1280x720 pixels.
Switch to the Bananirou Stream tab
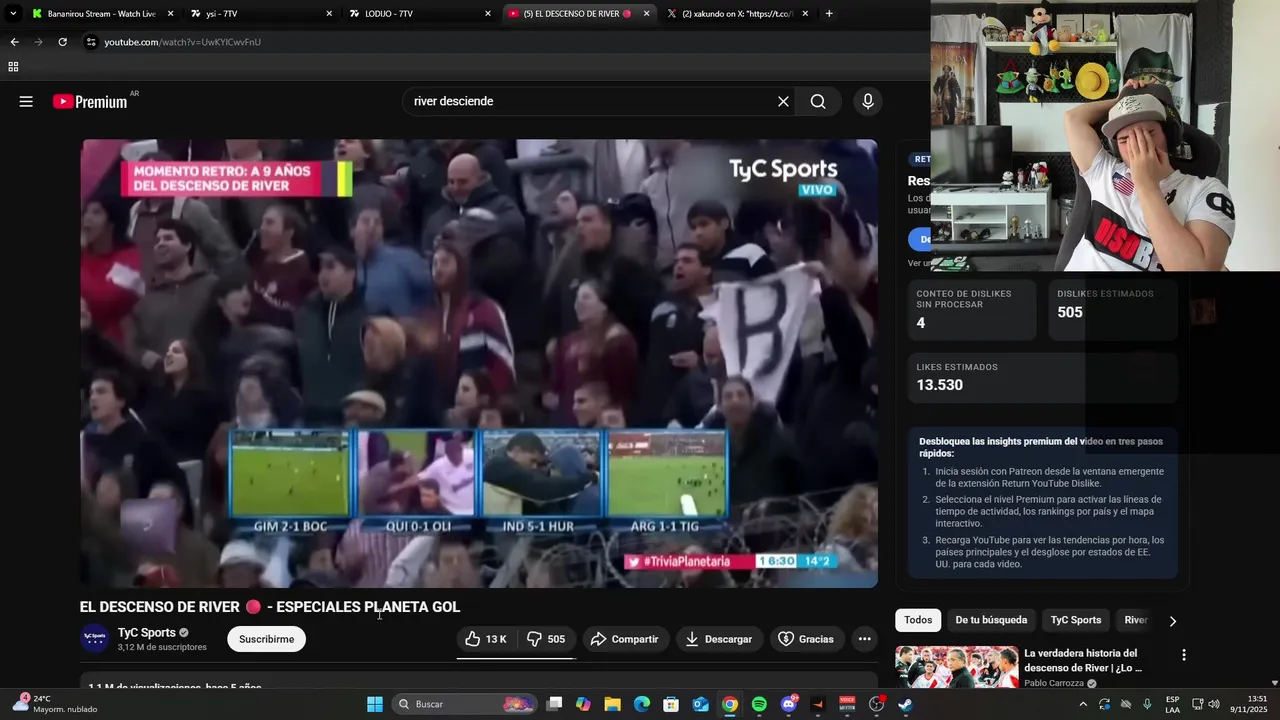[100, 14]
